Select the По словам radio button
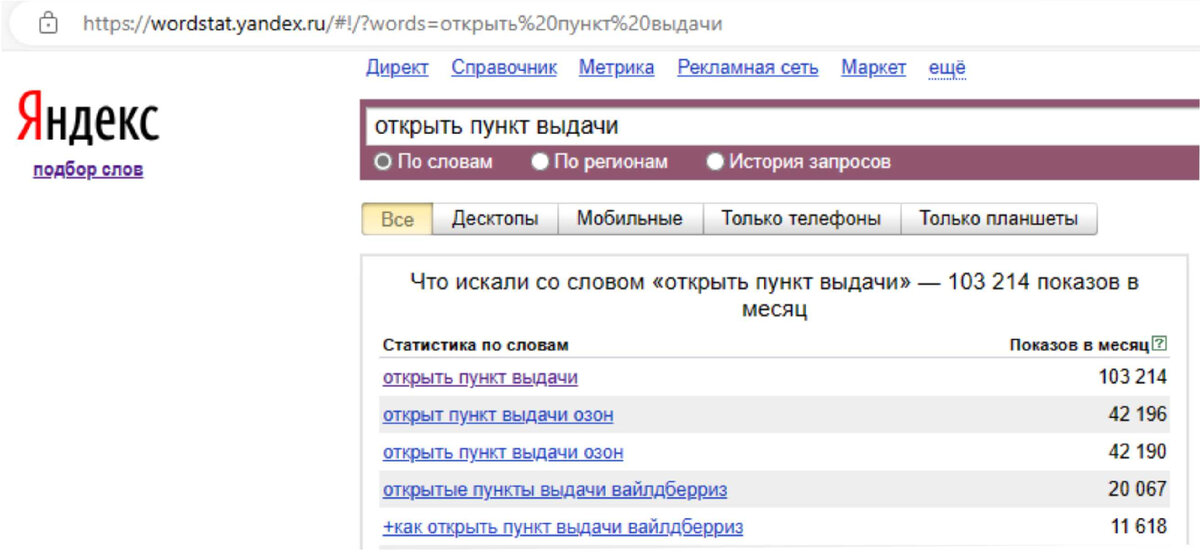1200x552 pixels. pyautogui.click(x=382, y=161)
